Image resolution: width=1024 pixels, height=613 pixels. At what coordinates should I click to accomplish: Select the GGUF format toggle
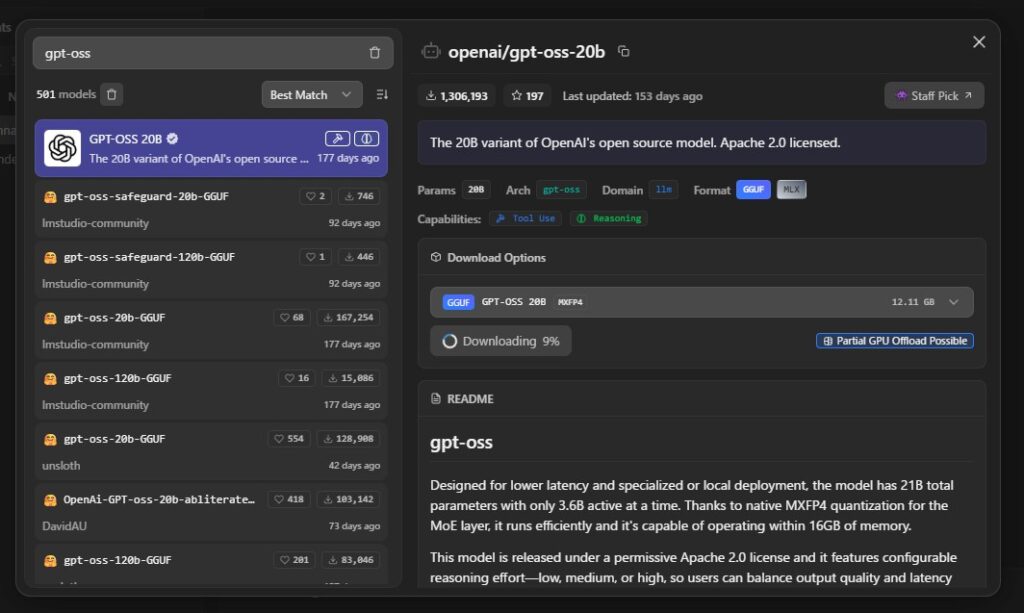(x=753, y=190)
